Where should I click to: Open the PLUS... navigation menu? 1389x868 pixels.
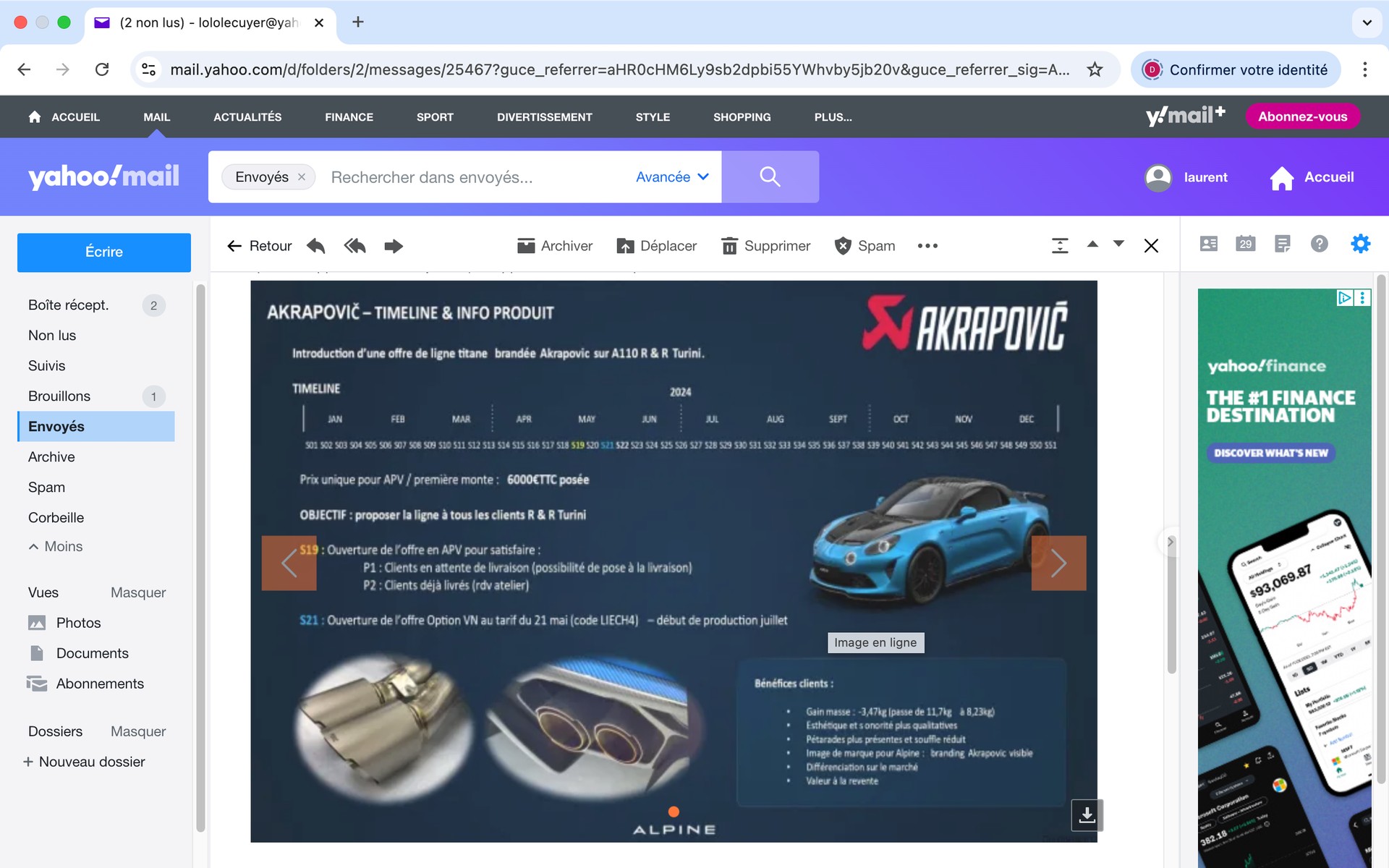pos(833,117)
